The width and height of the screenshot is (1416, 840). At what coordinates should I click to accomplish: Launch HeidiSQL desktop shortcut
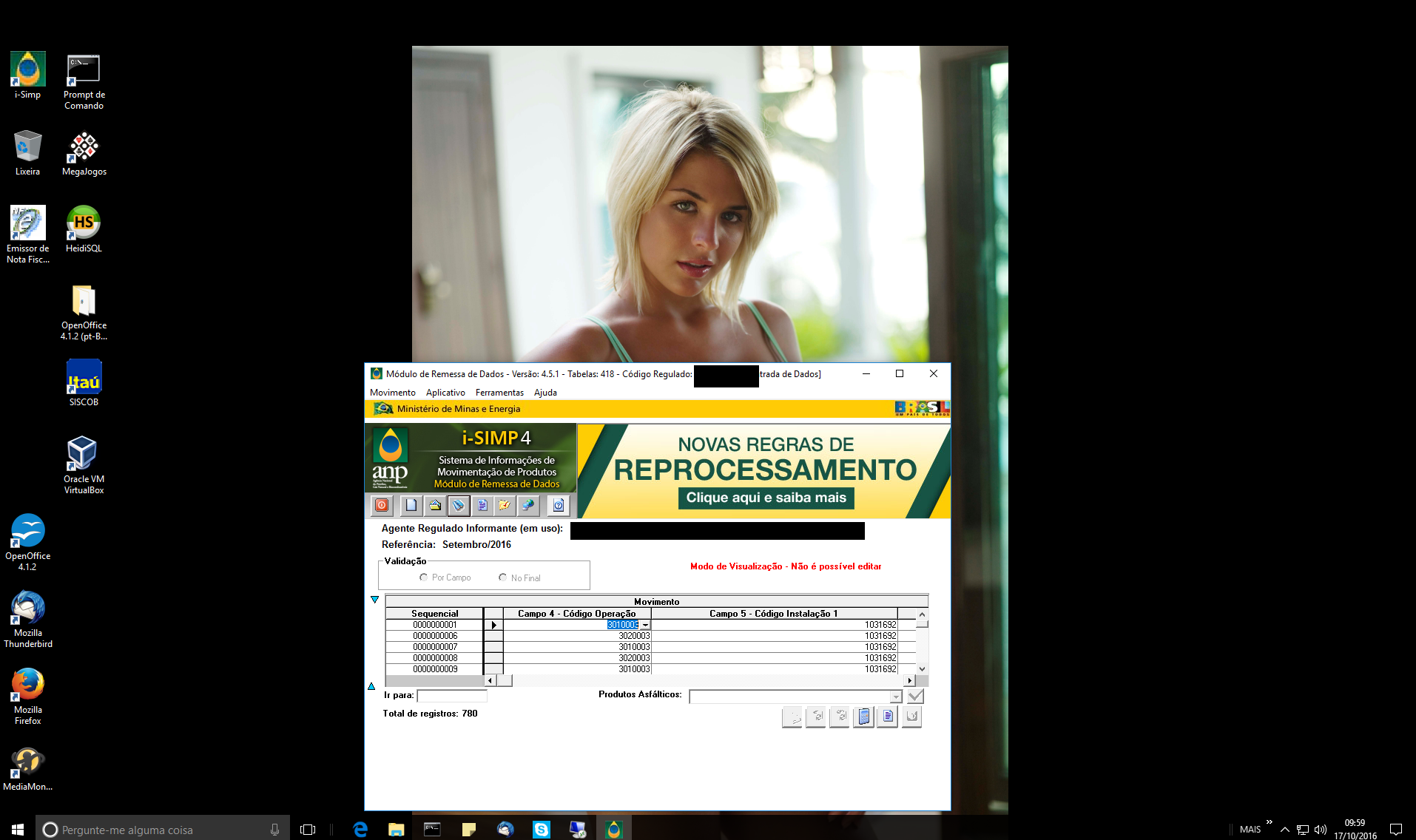tap(84, 229)
